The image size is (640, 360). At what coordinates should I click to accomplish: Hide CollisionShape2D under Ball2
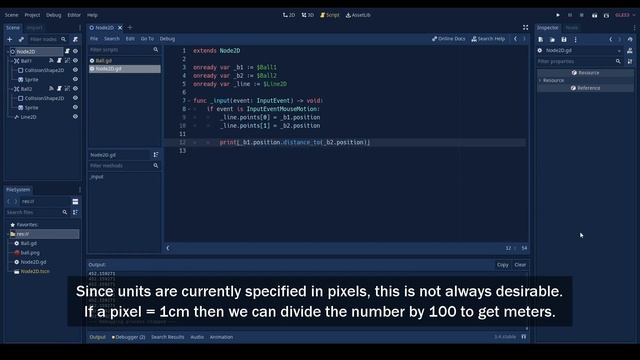(75, 98)
